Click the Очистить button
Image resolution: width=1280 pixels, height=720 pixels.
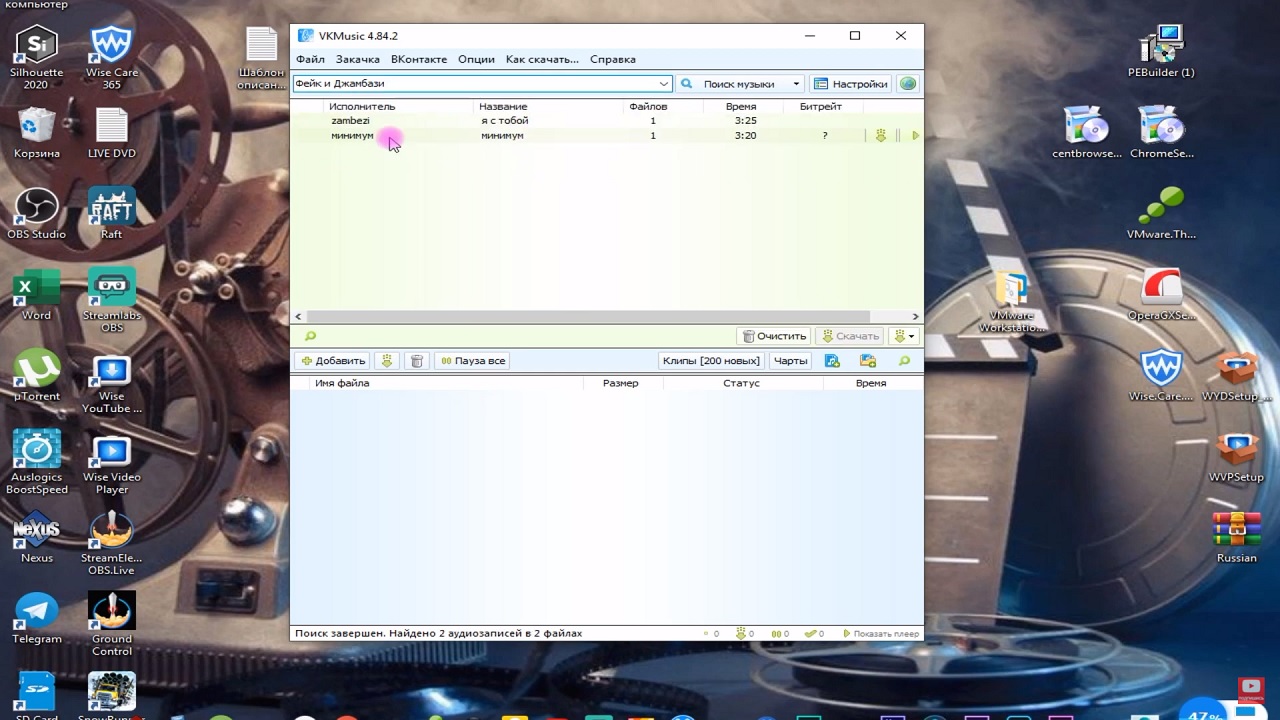tap(774, 336)
